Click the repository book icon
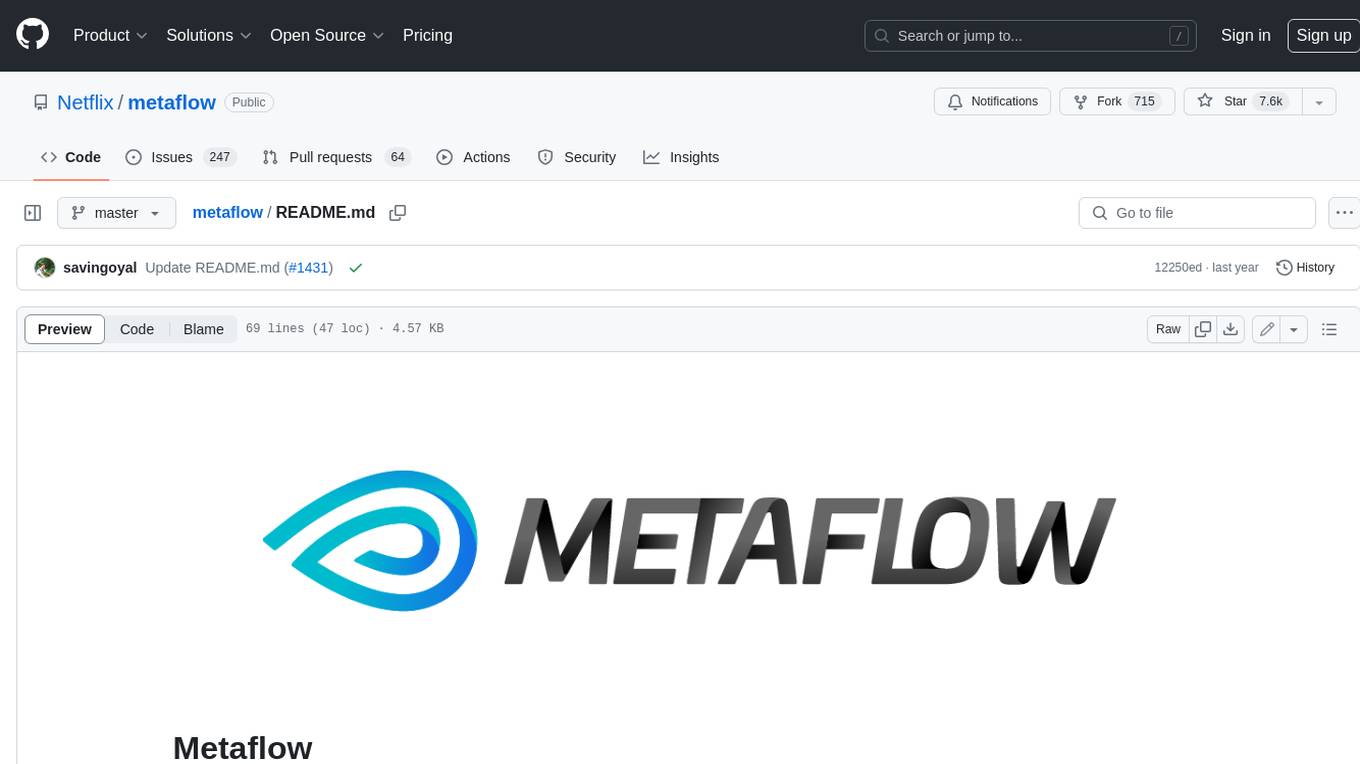The height and width of the screenshot is (764, 1360). 40,102
